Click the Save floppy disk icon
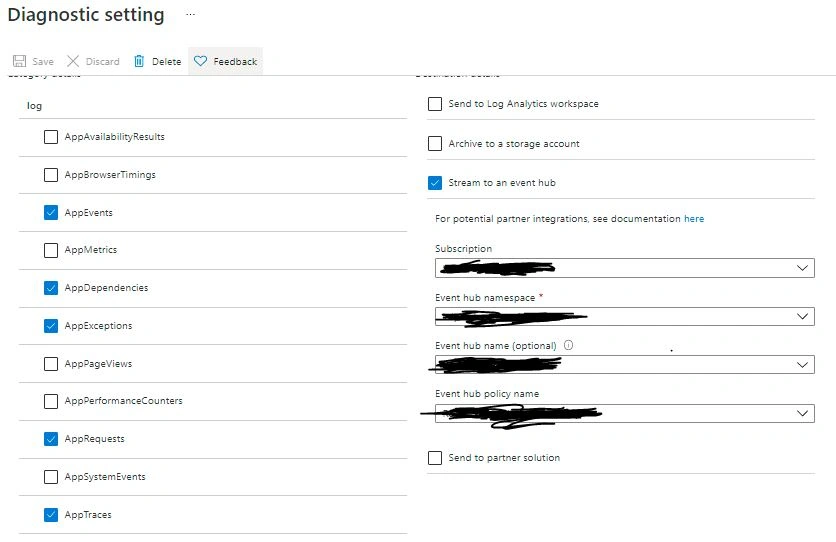The image size is (836, 542). (x=19, y=61)
